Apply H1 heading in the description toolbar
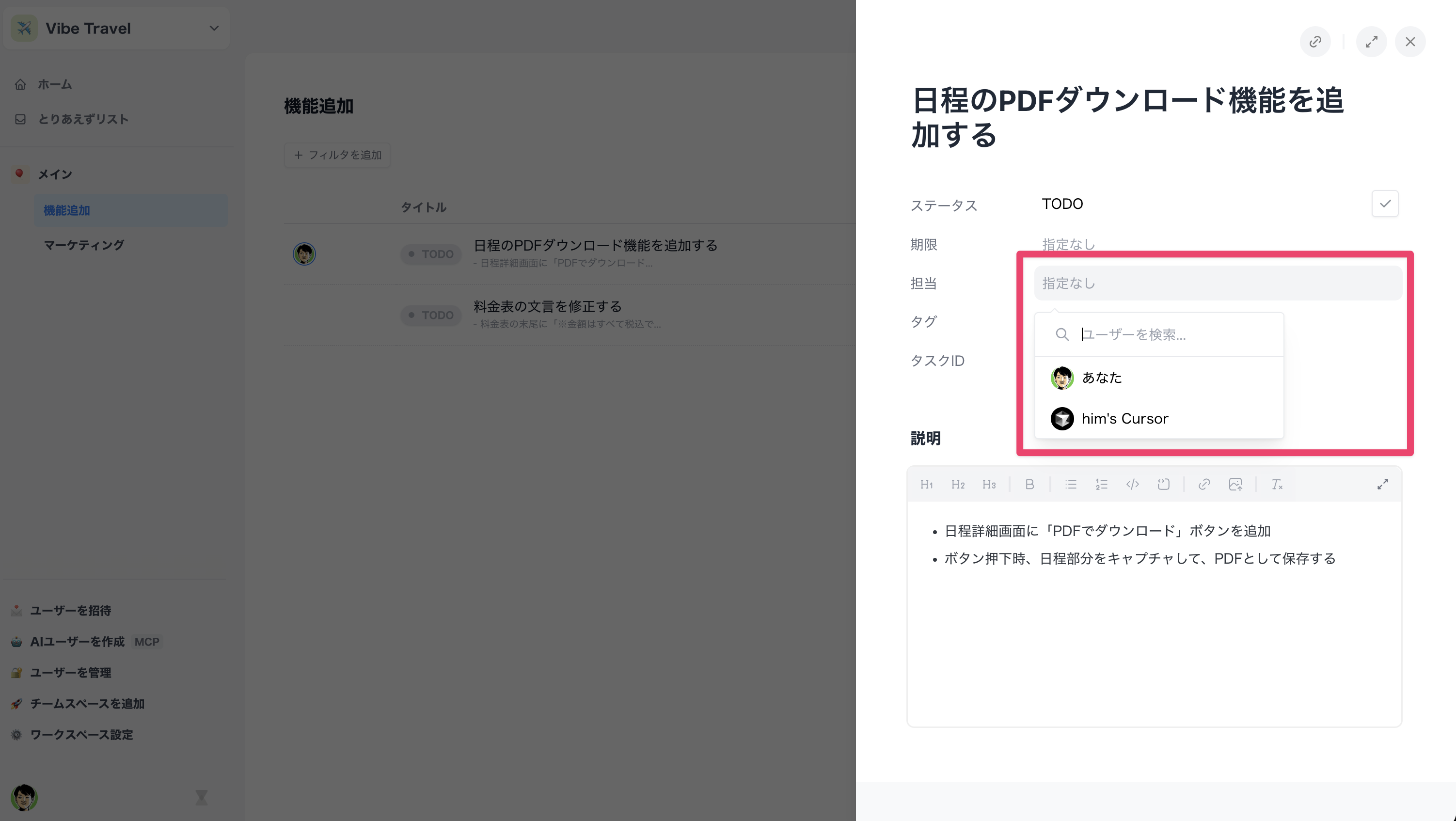The height and width of the screenshot is (821, 1456). point(926,484)
